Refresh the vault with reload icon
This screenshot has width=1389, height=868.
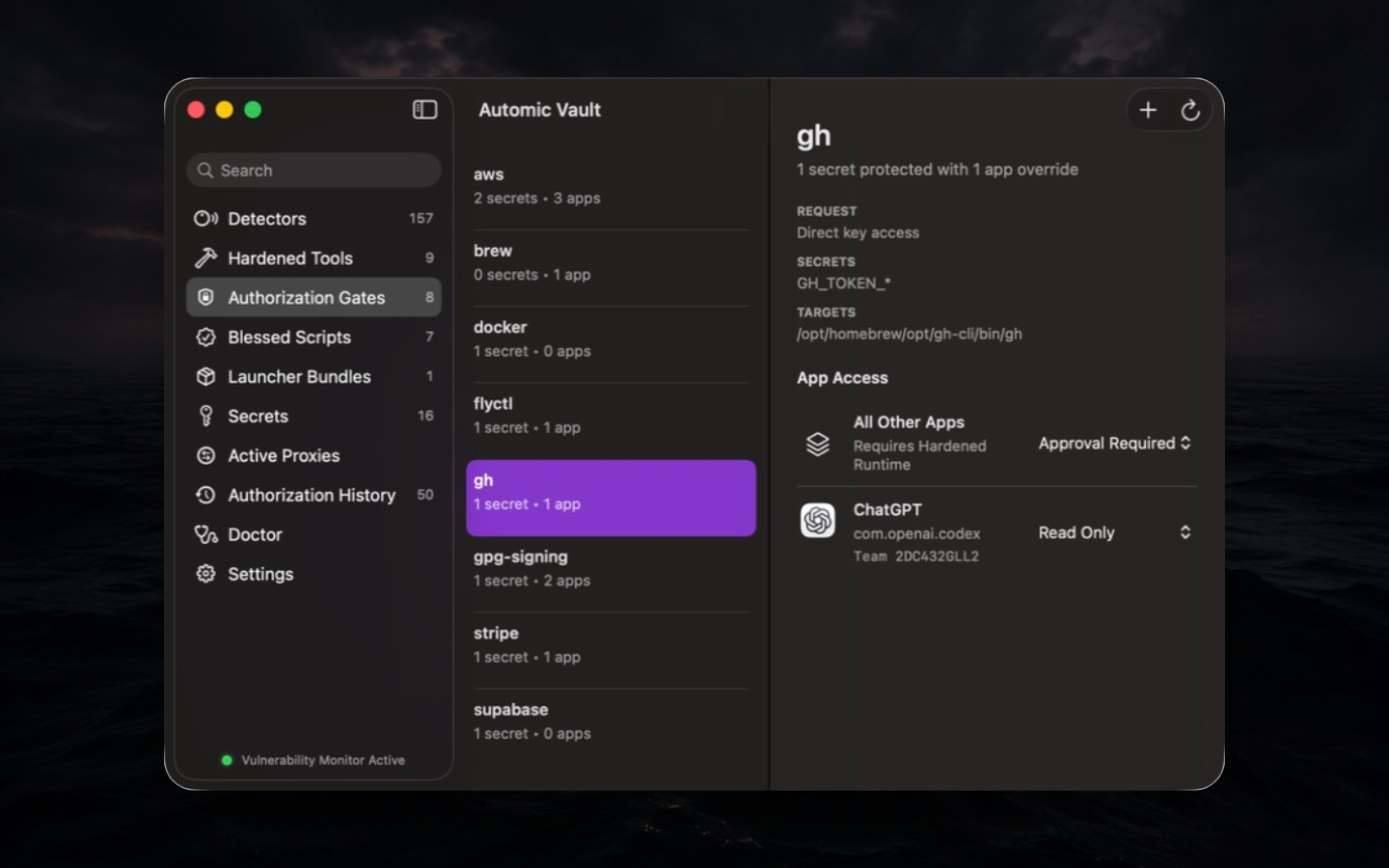coord(1190,111)
